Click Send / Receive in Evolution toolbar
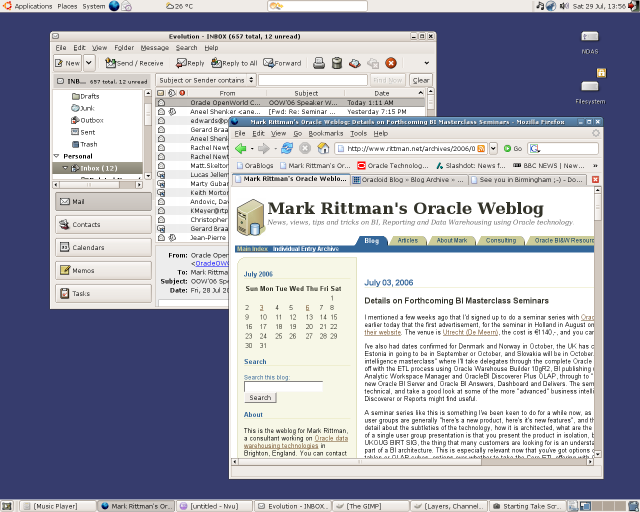This screenshot has width=640, height=512. [135, 63]
